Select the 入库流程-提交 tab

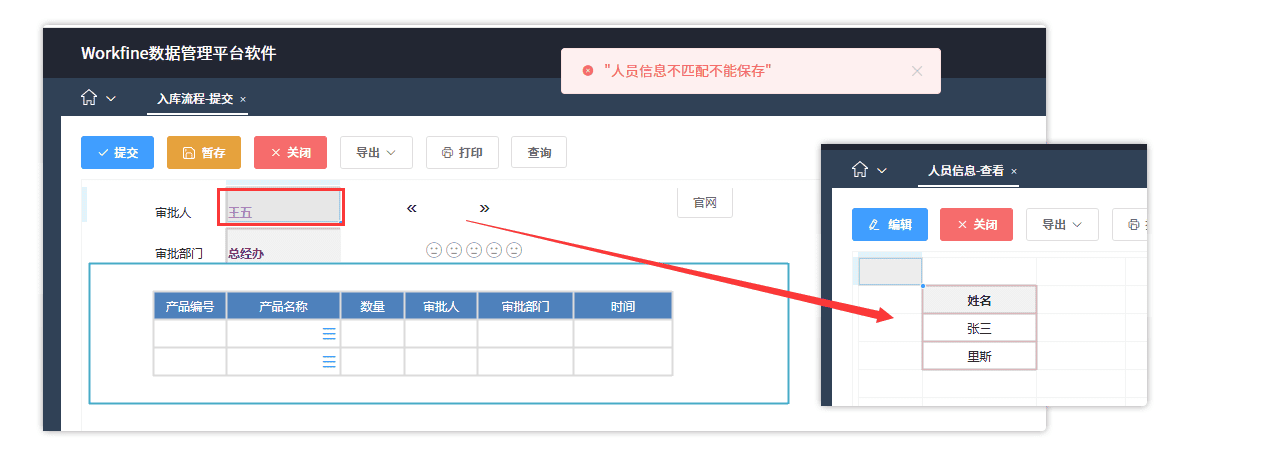194,99
